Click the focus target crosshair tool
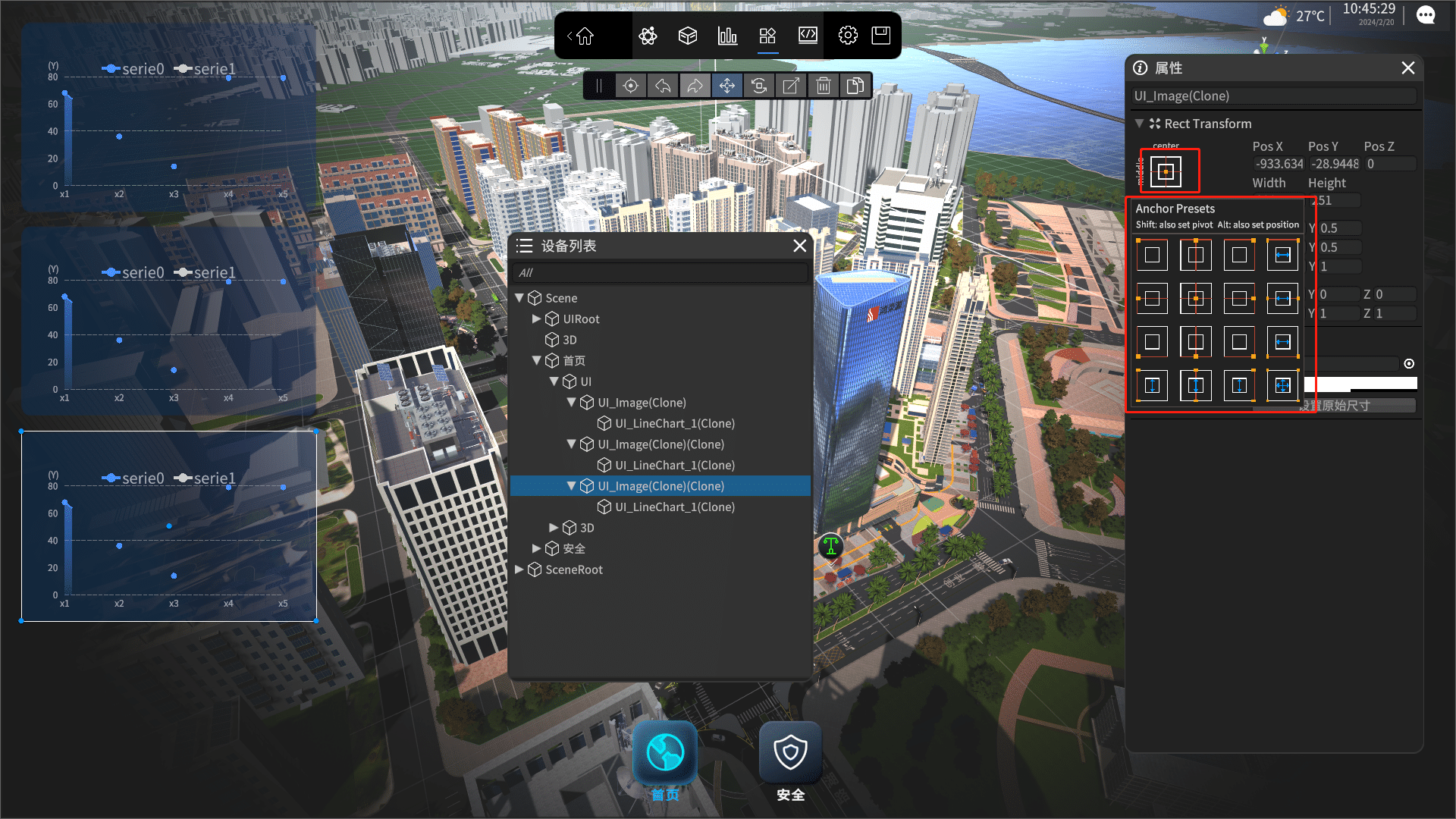Viewport: 1456px width, 819px height. coord(630,86)
